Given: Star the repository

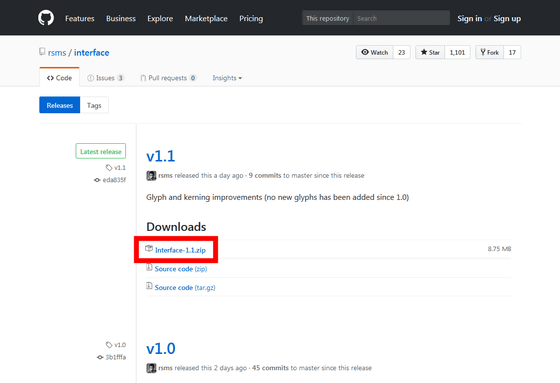Looking at the screenshot, I should coord(430,53).
